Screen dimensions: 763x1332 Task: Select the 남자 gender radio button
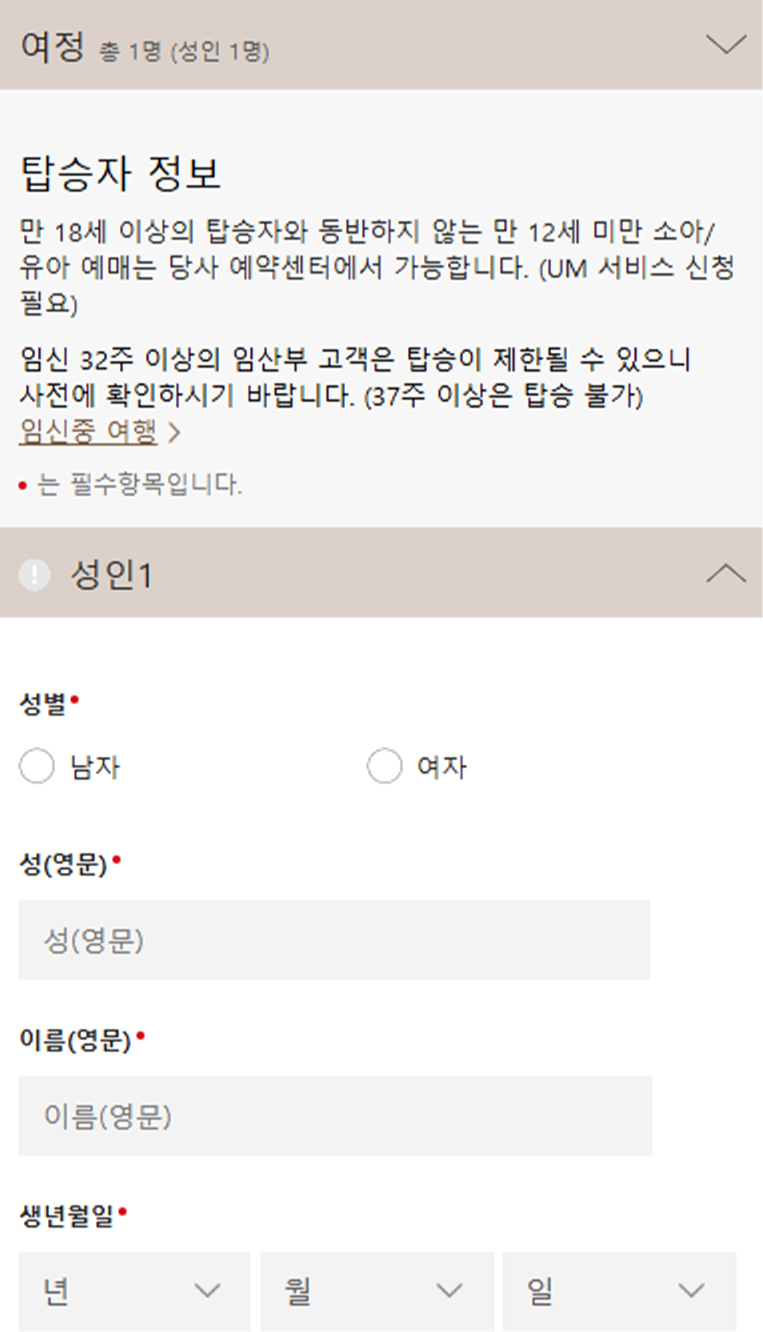[37, 766]
